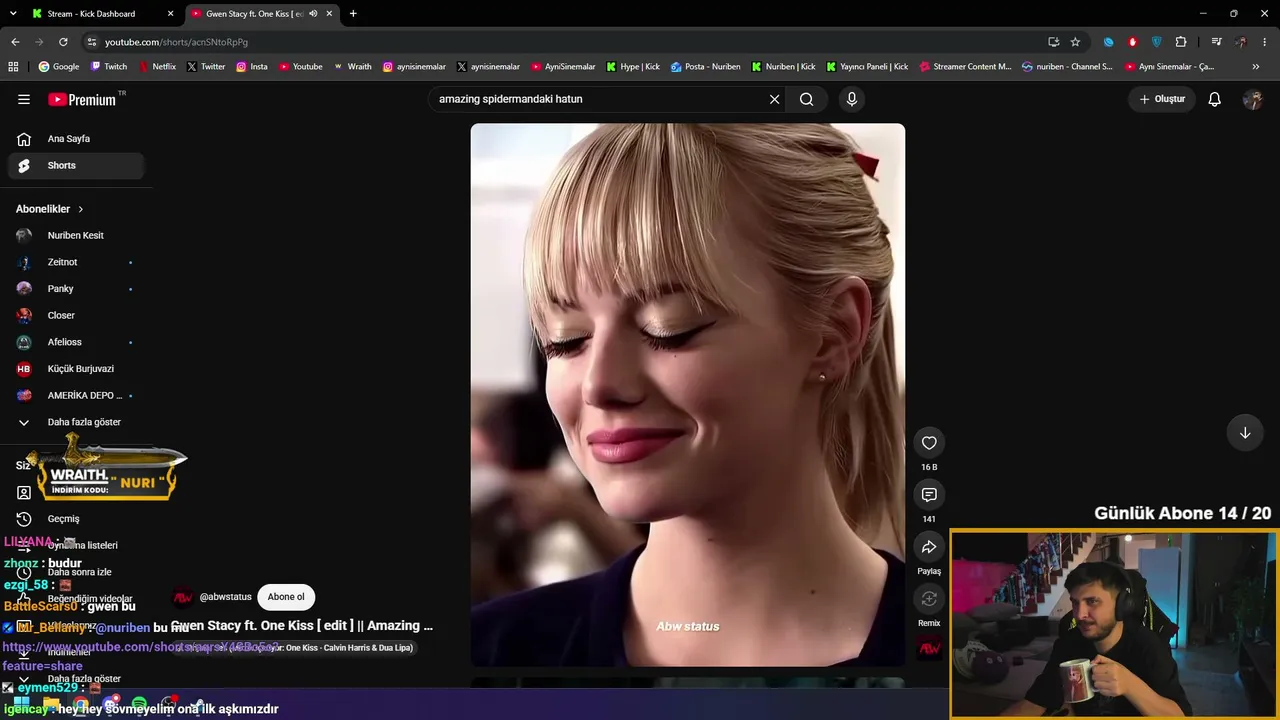Close the Kick Dashboard tab
Screen dimensions: 1280x720
170,14
